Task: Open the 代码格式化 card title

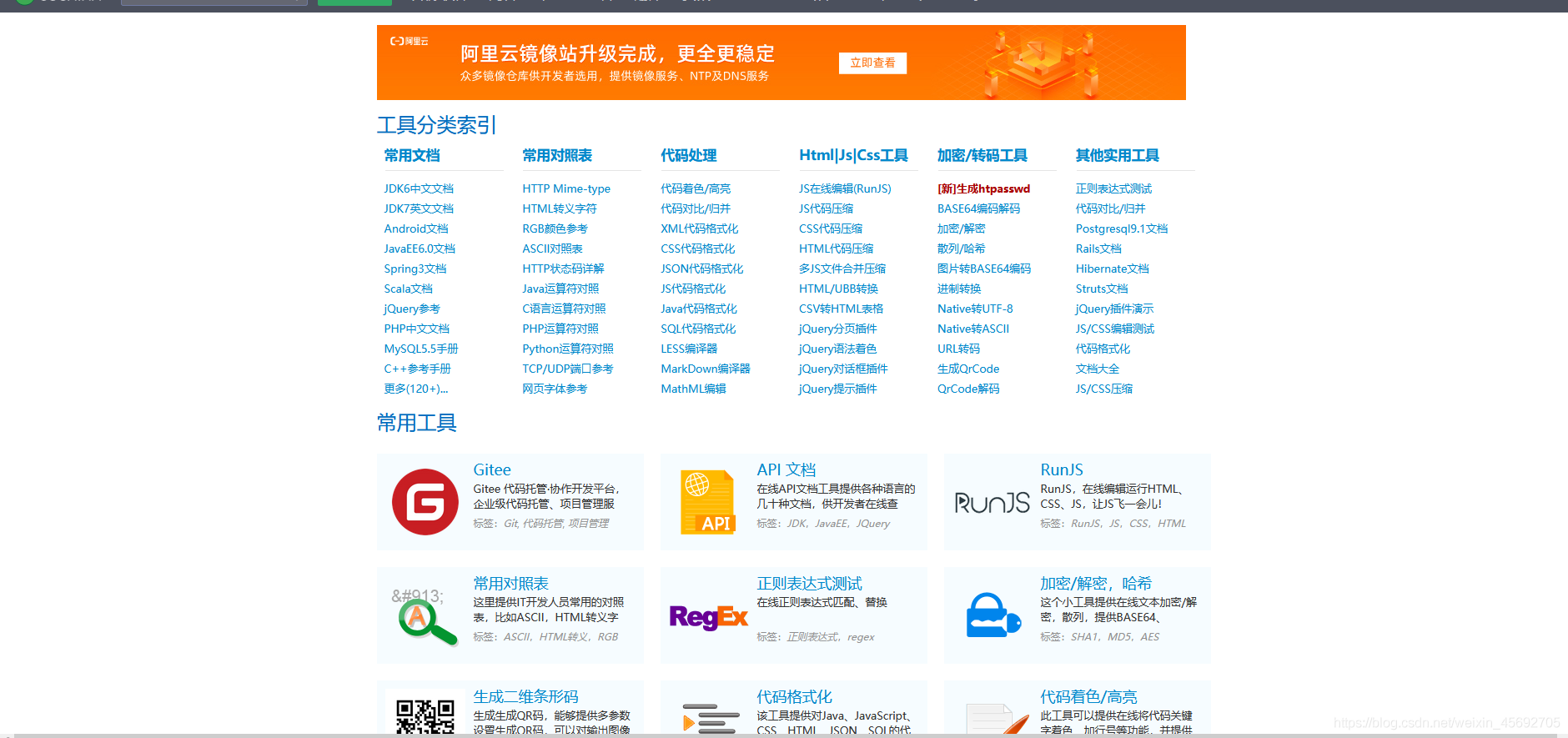Action: [x=794, y=696]
